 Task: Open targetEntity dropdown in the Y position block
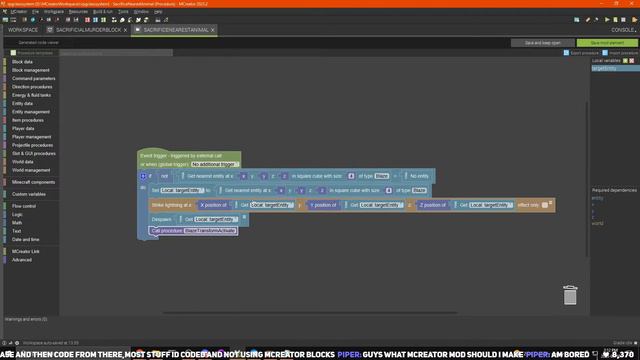pos(381,205)
